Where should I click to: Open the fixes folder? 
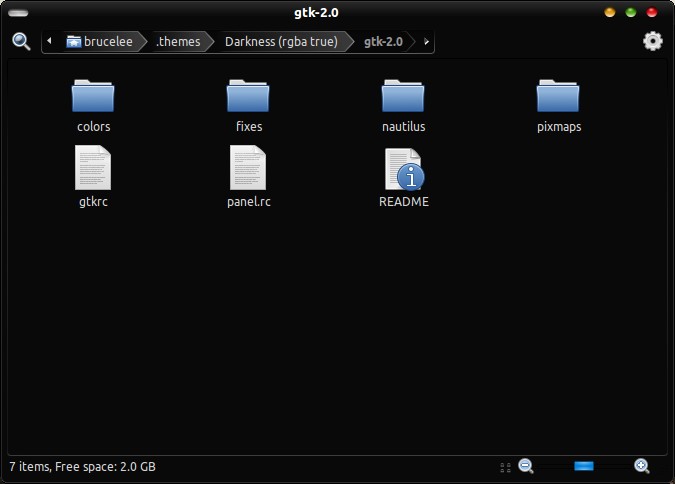pos(248,96)
